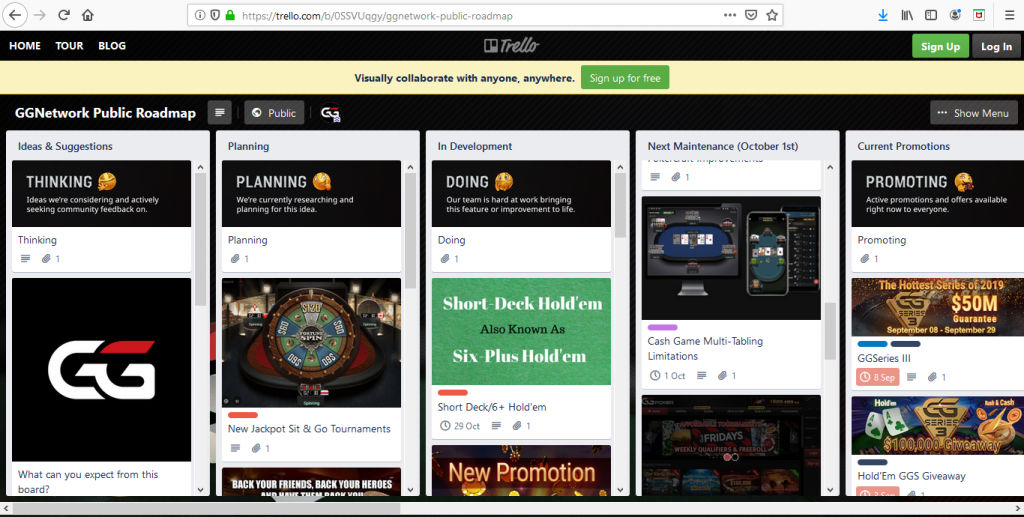Open the Firefox downloads arrow icon
This screenshot has width=1024, height=517.
882,15
